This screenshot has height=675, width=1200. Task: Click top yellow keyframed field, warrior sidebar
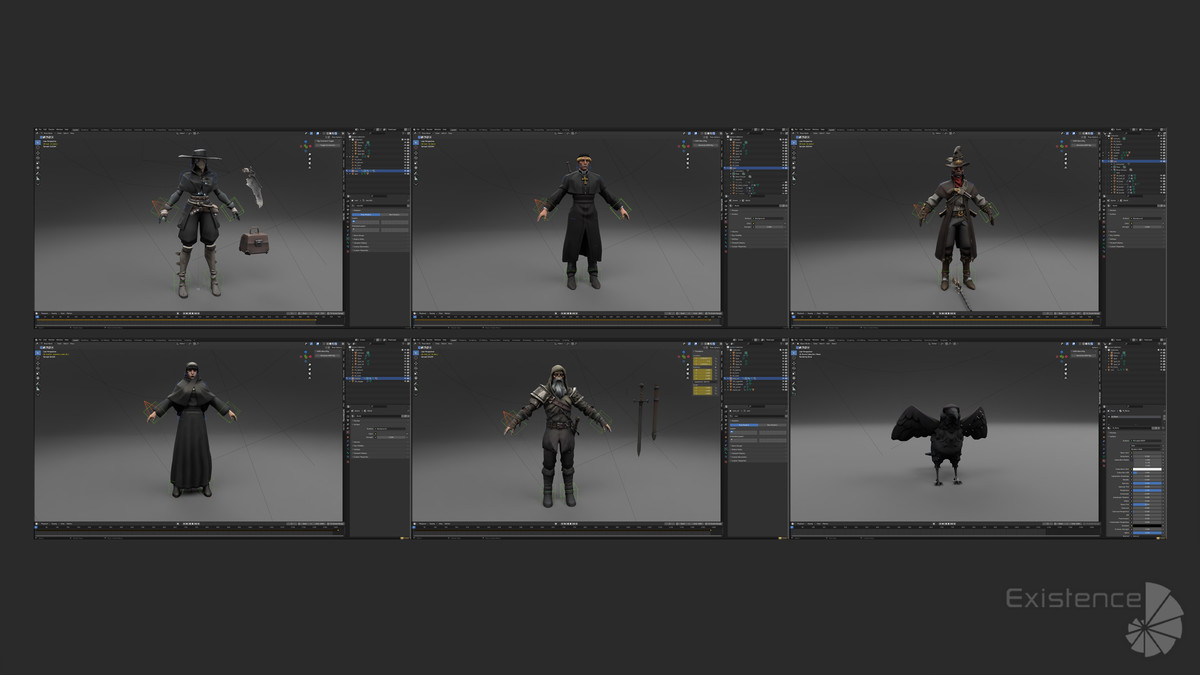point(702,359)
